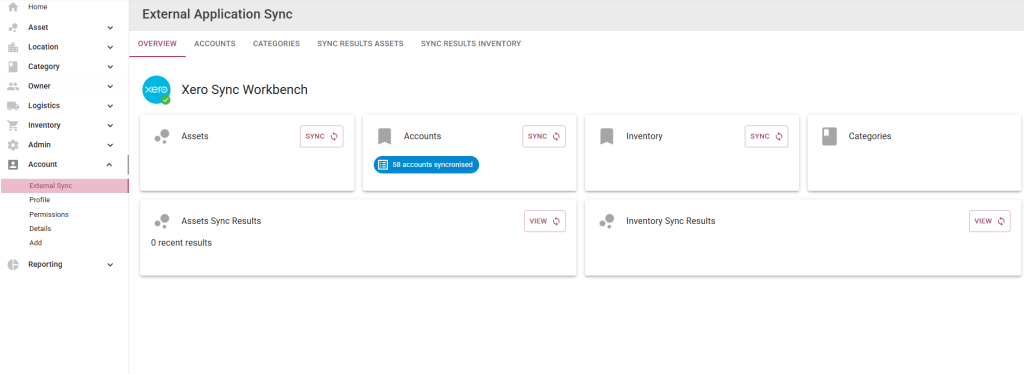The width and height of the screenshot is (1024, 374).
Task: Expand the Logistics menu chevron
Action: tap(110, 106)
